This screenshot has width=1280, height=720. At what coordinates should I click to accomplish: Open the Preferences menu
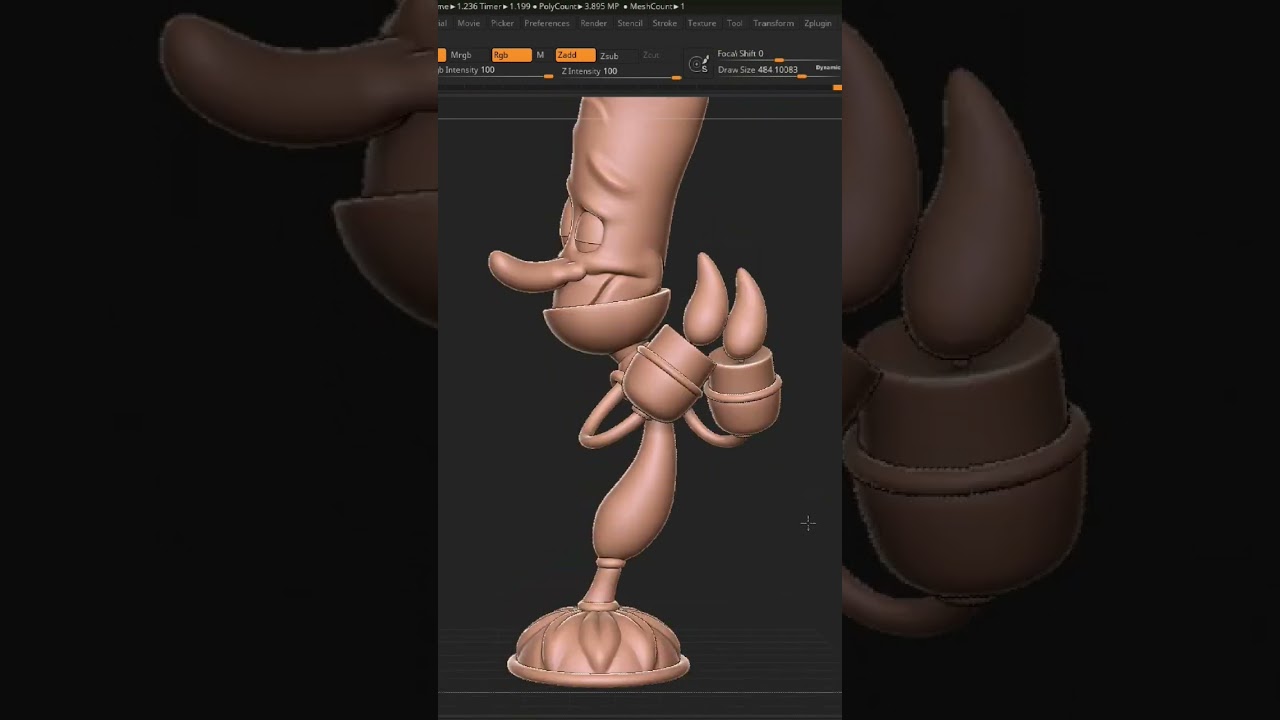click(547, 23)
